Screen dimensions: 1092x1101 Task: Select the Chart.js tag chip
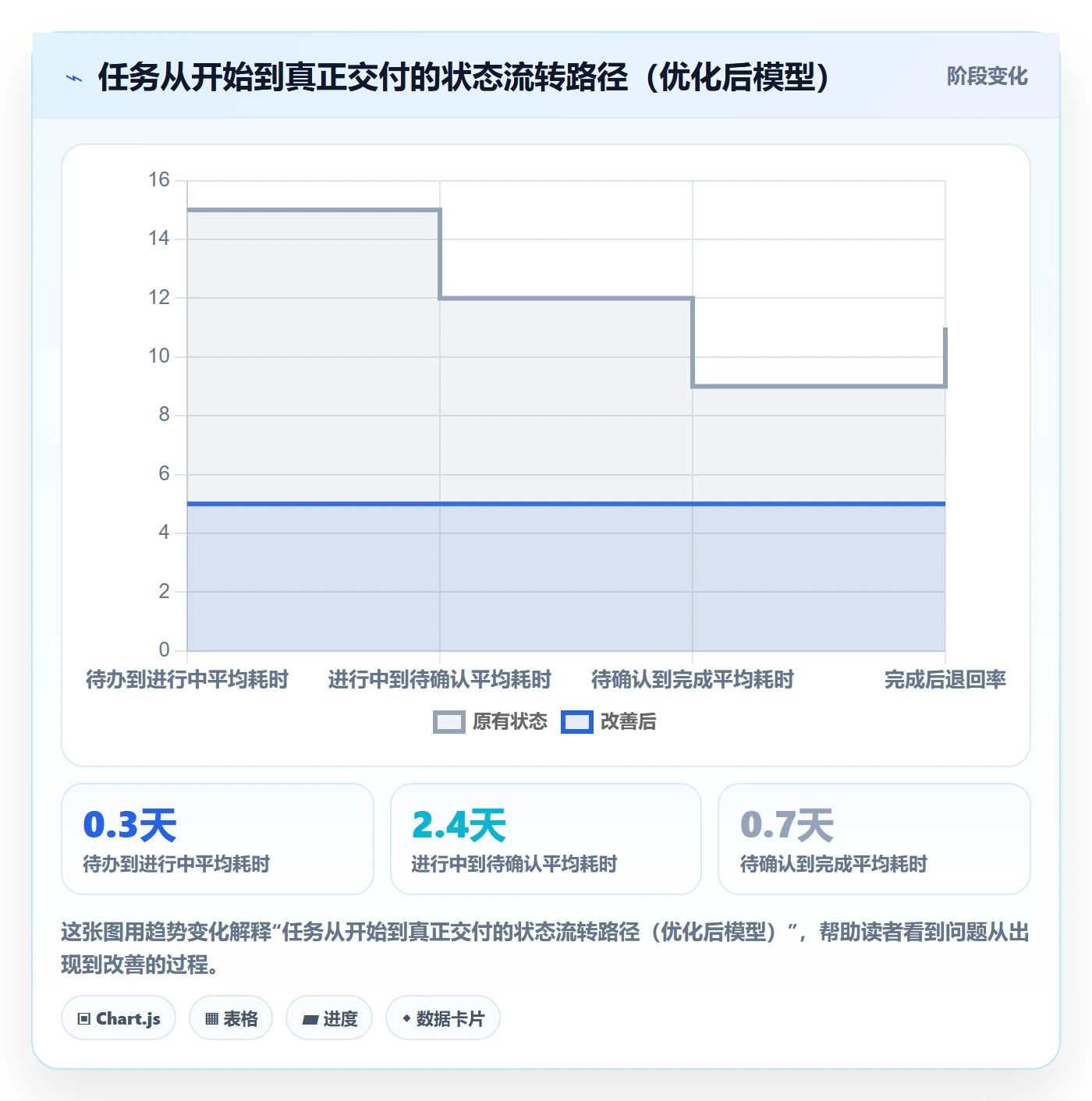[x=119, y=1018]
